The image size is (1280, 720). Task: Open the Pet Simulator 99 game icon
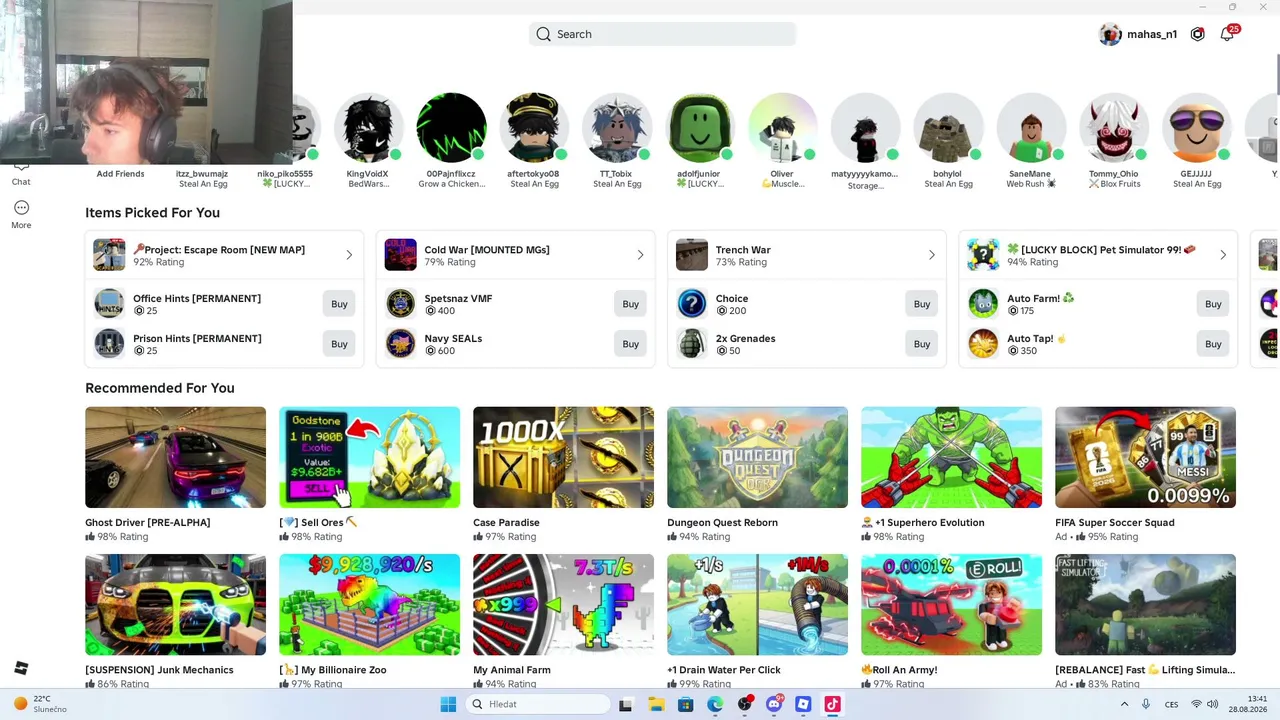coord(983,255)
